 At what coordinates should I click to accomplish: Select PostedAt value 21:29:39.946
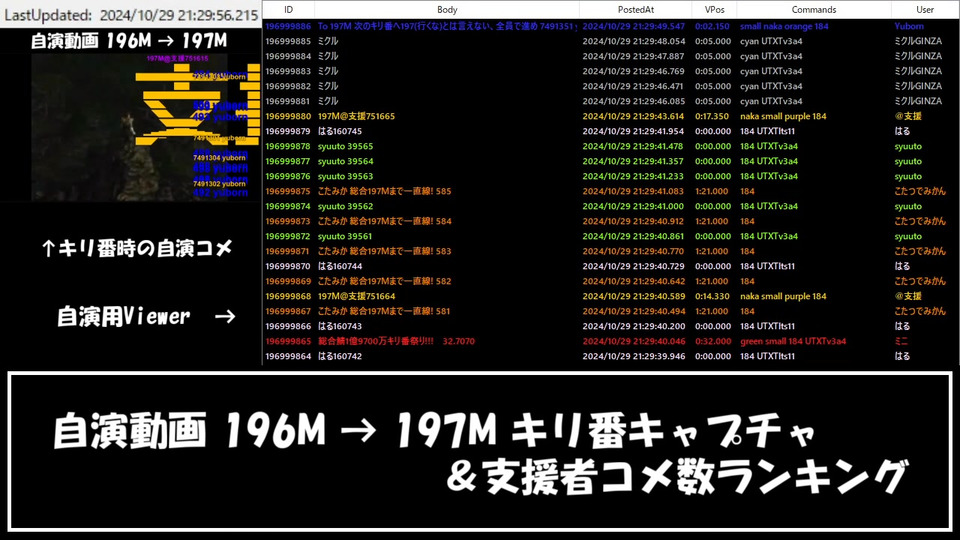(x=634, y=356)
